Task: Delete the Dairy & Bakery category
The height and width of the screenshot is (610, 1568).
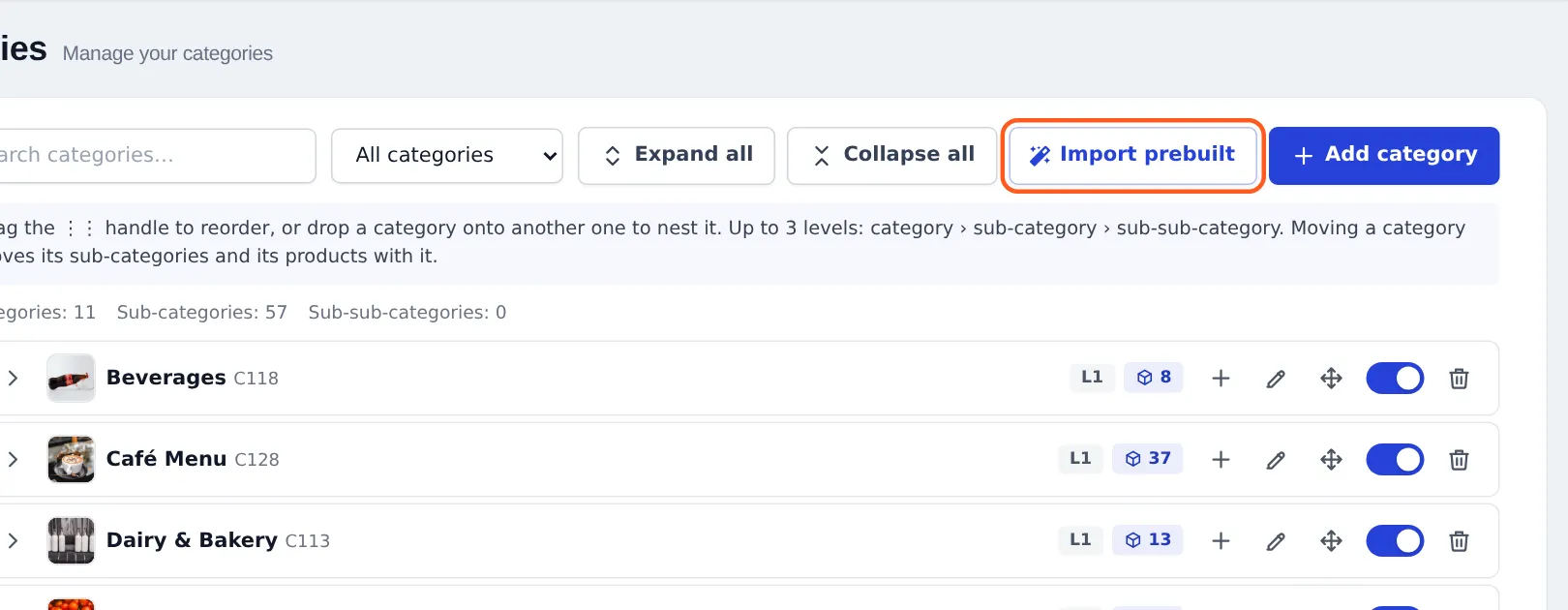Action: click(1459, 541)
